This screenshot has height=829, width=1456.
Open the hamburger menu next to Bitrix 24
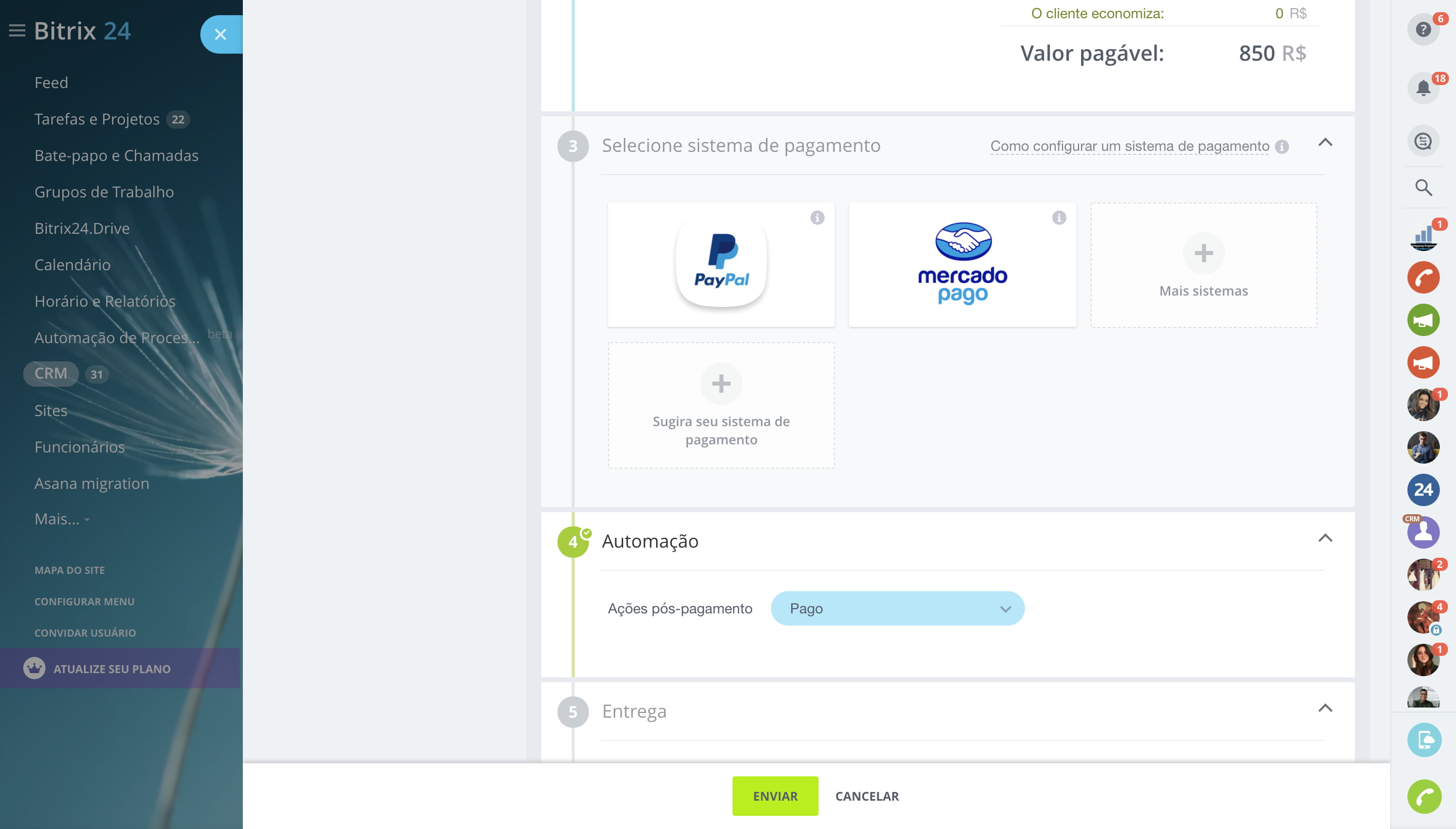pos(17,31)
